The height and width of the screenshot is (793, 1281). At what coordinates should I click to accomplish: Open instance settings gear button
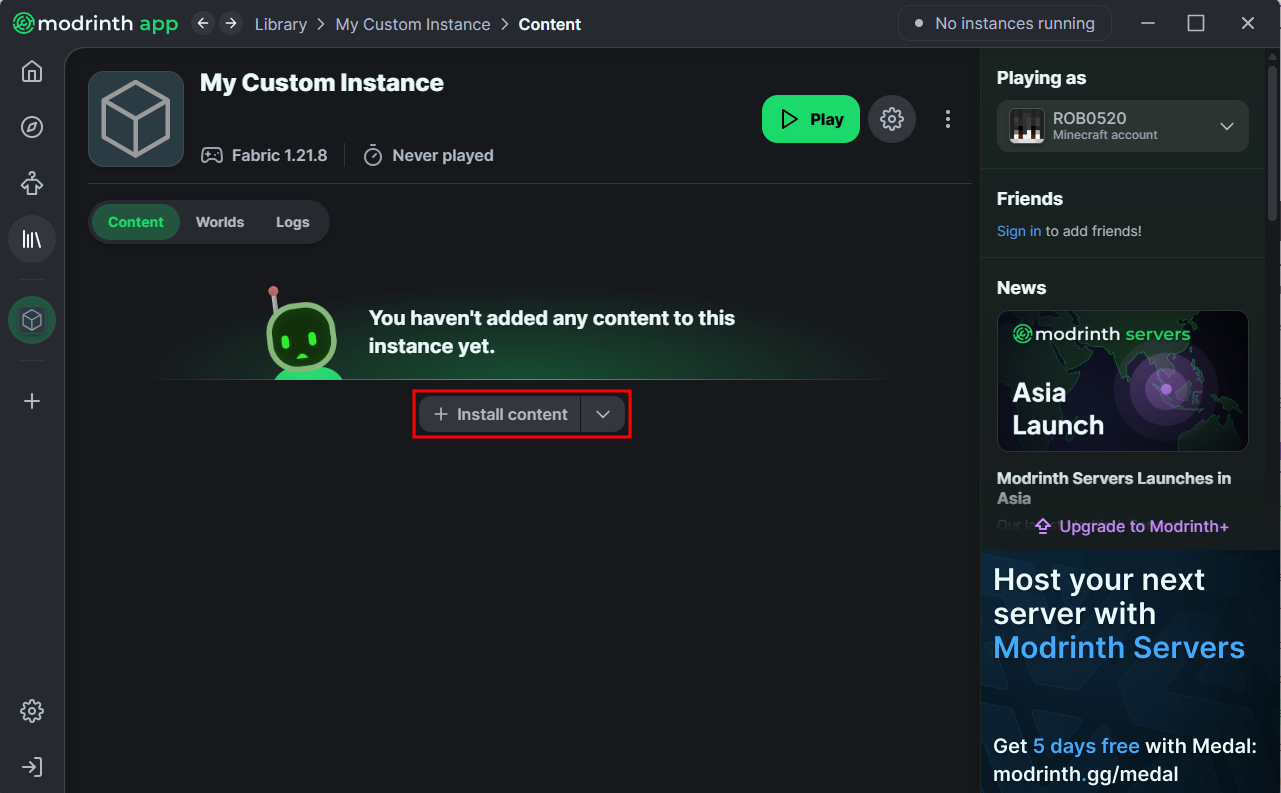(x=892, y=119)
